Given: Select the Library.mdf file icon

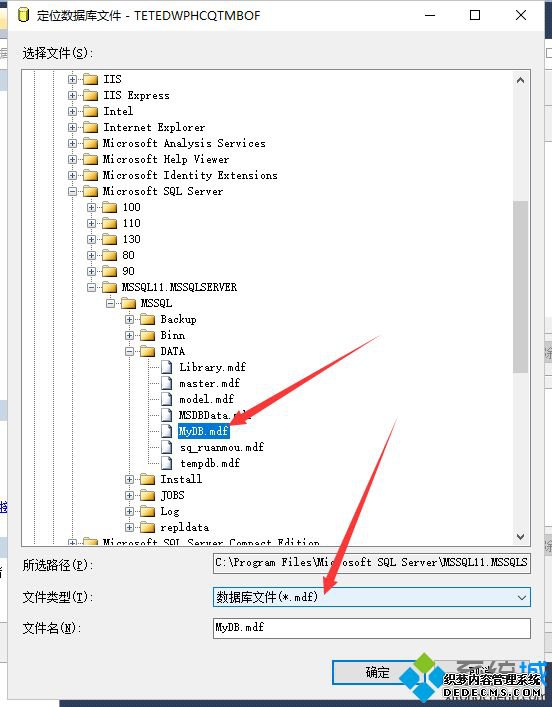Looking at the screenshot, I should tap(167, 367).
